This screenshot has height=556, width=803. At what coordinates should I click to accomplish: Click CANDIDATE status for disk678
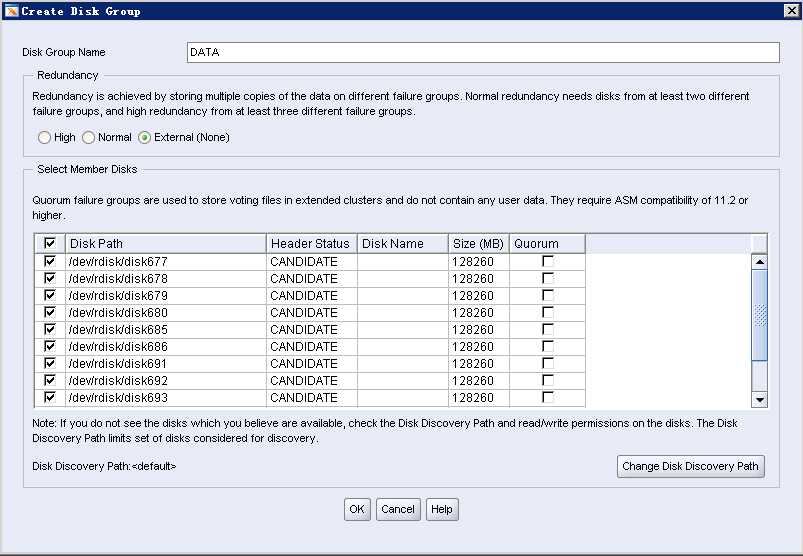tap(312, 279)
